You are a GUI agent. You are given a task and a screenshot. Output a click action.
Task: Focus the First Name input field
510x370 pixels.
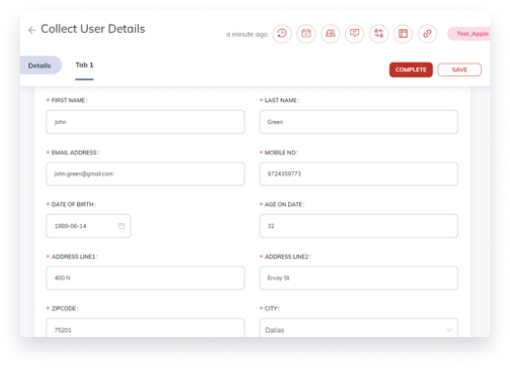145,122
